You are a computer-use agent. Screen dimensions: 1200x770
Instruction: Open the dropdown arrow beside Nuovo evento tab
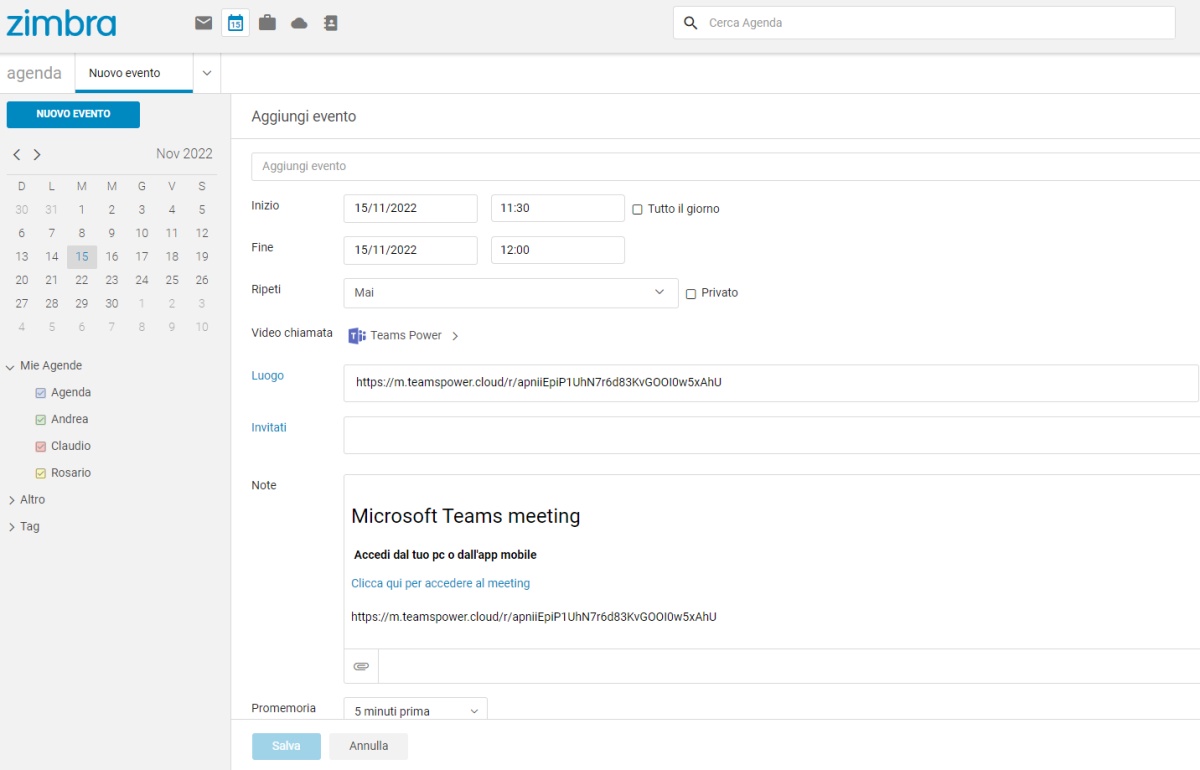207,73
